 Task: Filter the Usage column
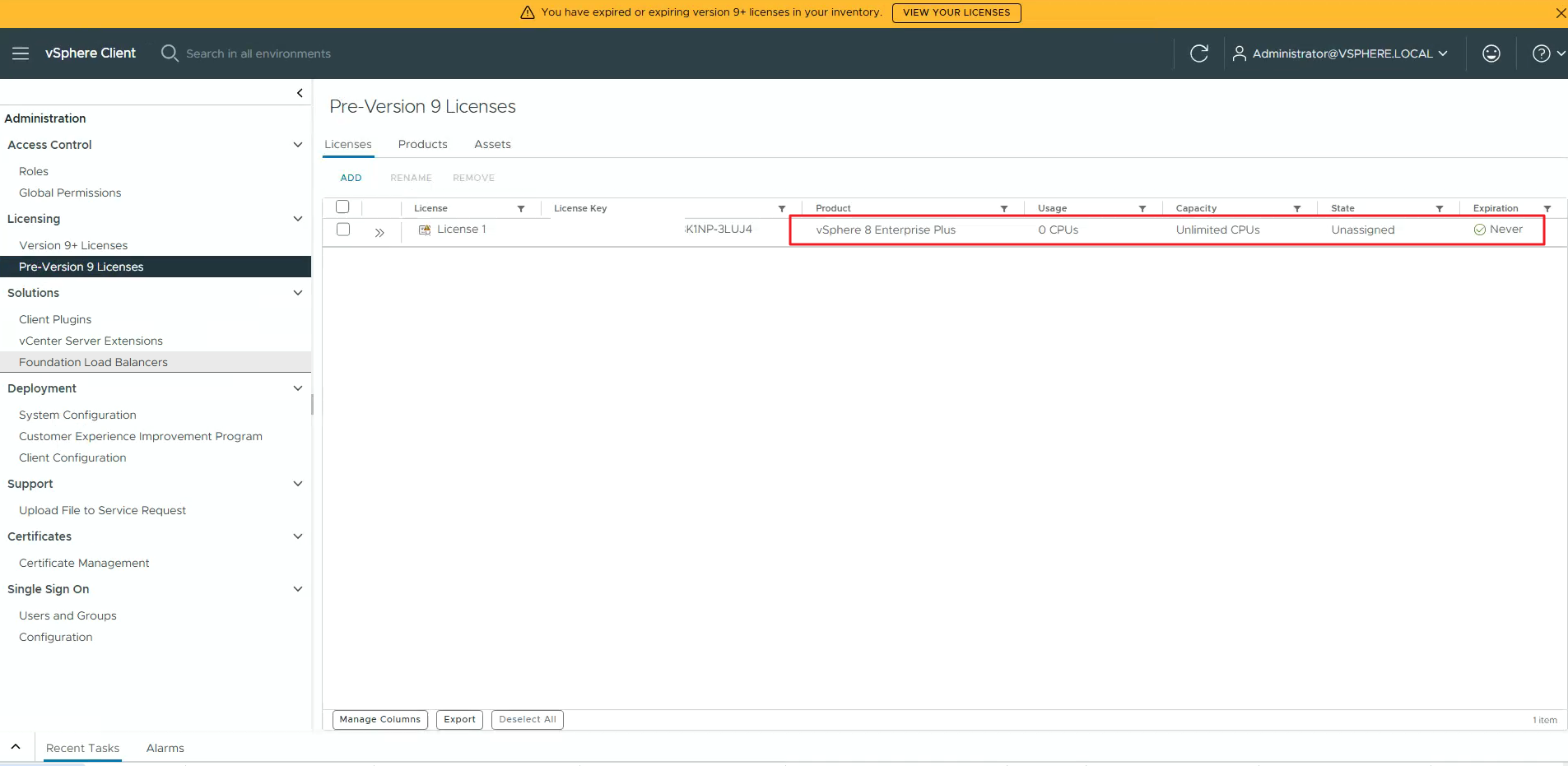[x=1142, y=209]
